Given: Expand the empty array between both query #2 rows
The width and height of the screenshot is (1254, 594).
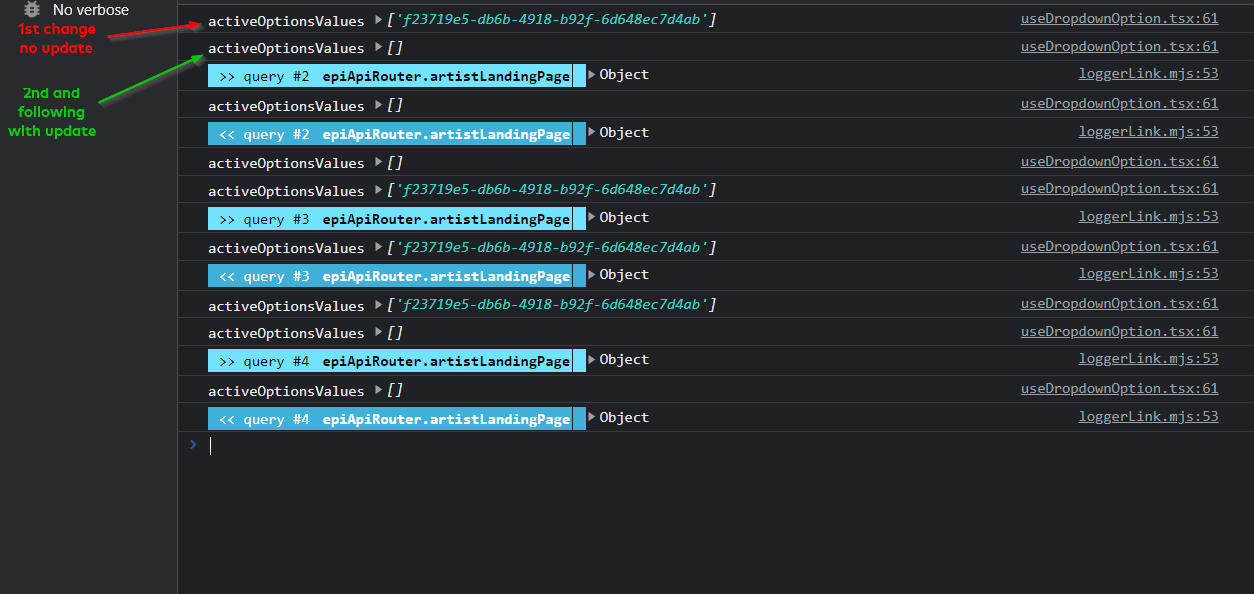Looking at the screenshot, I should (x=378, y=105).
